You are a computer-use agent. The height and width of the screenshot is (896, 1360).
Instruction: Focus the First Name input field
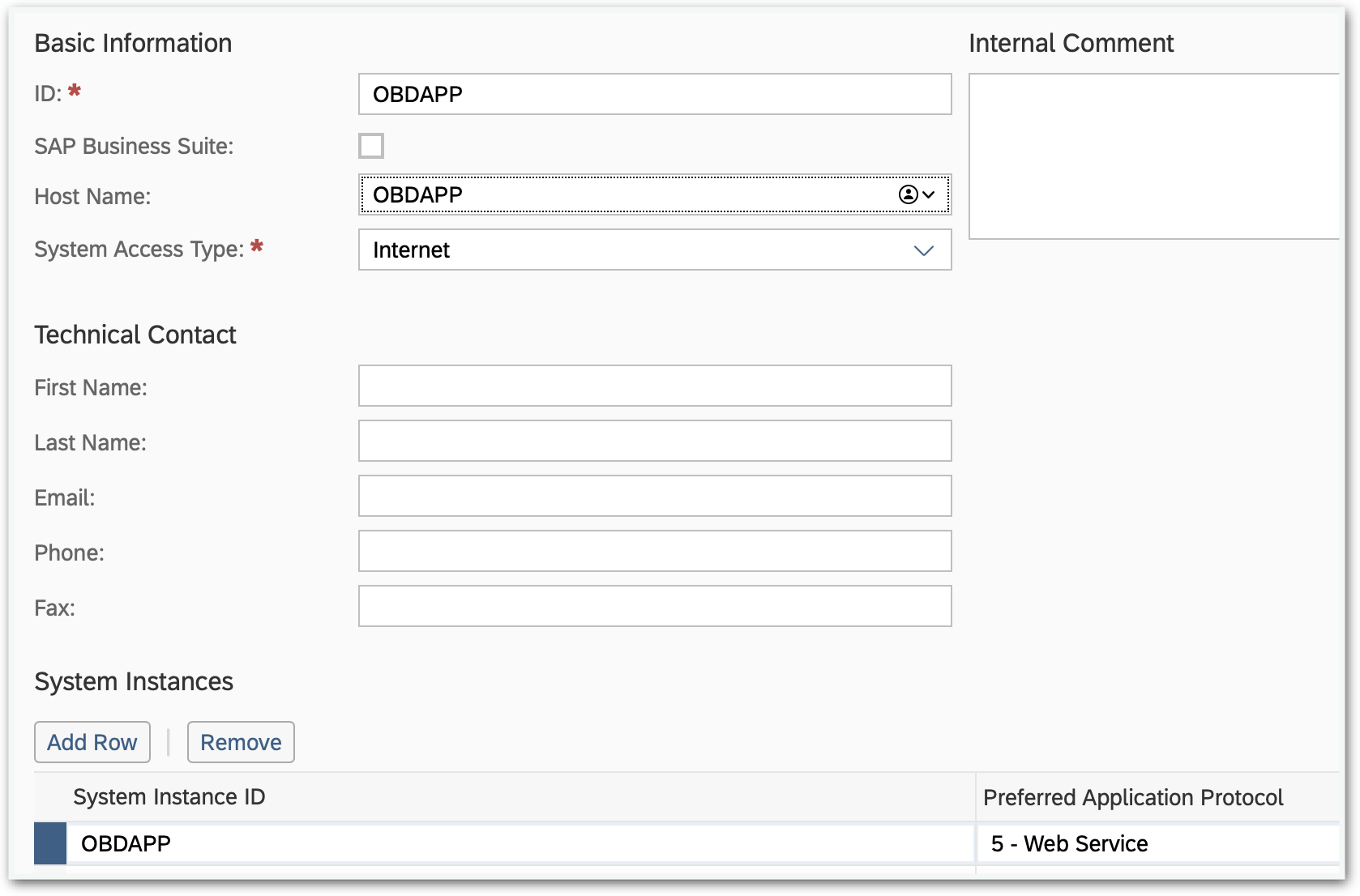coord(655,386)
